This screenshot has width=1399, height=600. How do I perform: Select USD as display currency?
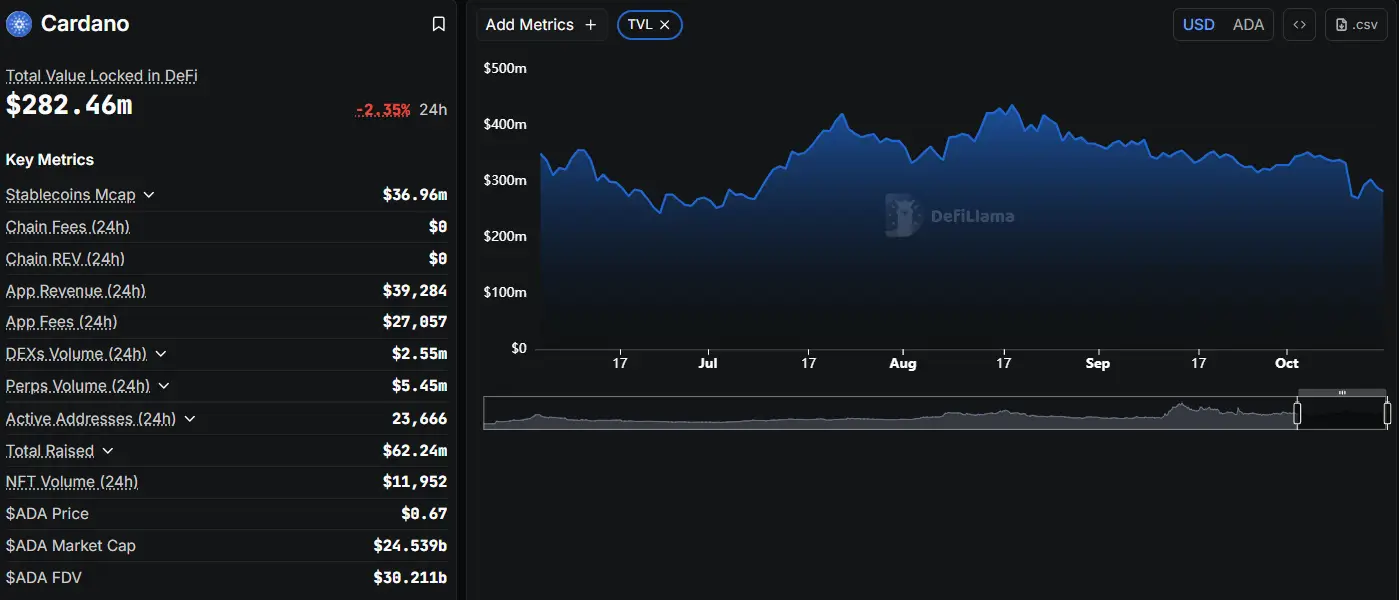click(x=1197, y=24)
